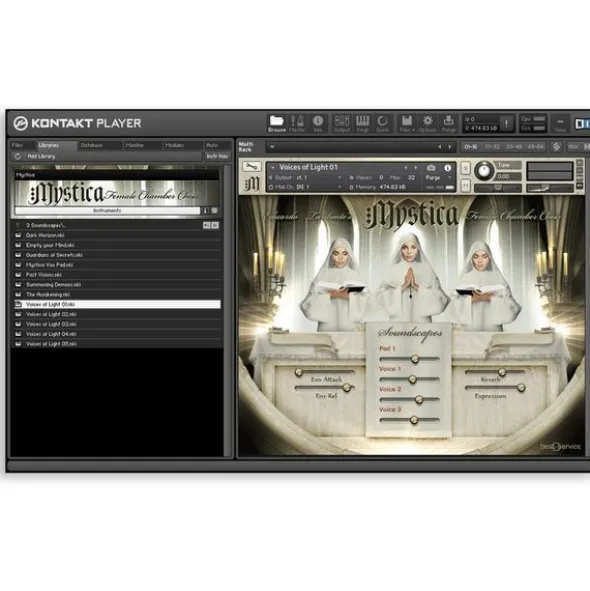Click the wrench edit instrument icon
This screenshot has height=591, width=590.
point(251,166)
